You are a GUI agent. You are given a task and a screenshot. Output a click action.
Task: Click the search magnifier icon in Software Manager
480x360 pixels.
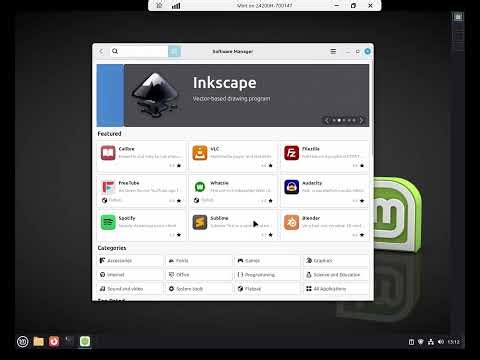click(x=115, y=51)
